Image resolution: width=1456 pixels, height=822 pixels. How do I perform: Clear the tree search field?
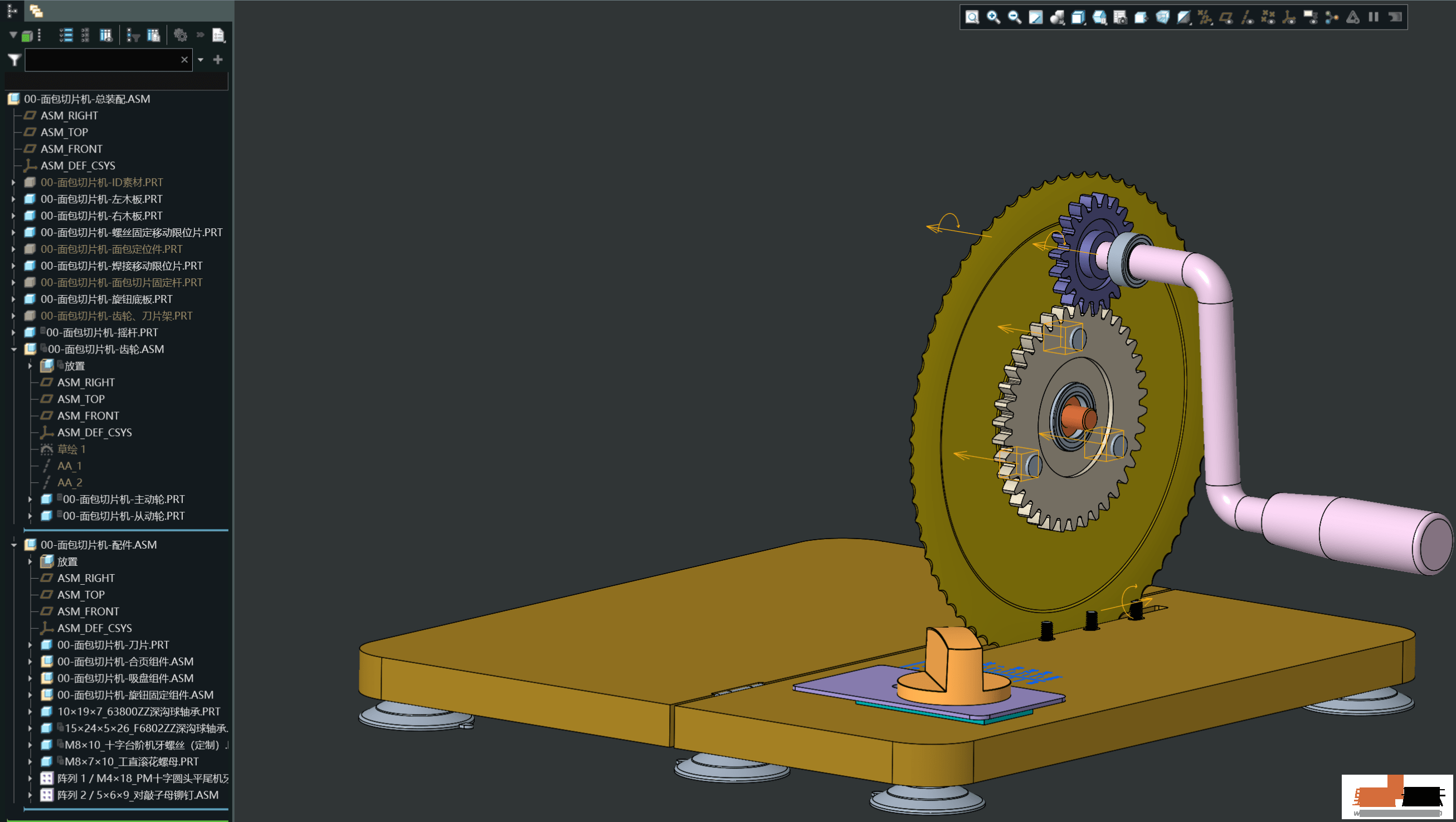coord(184,60)
